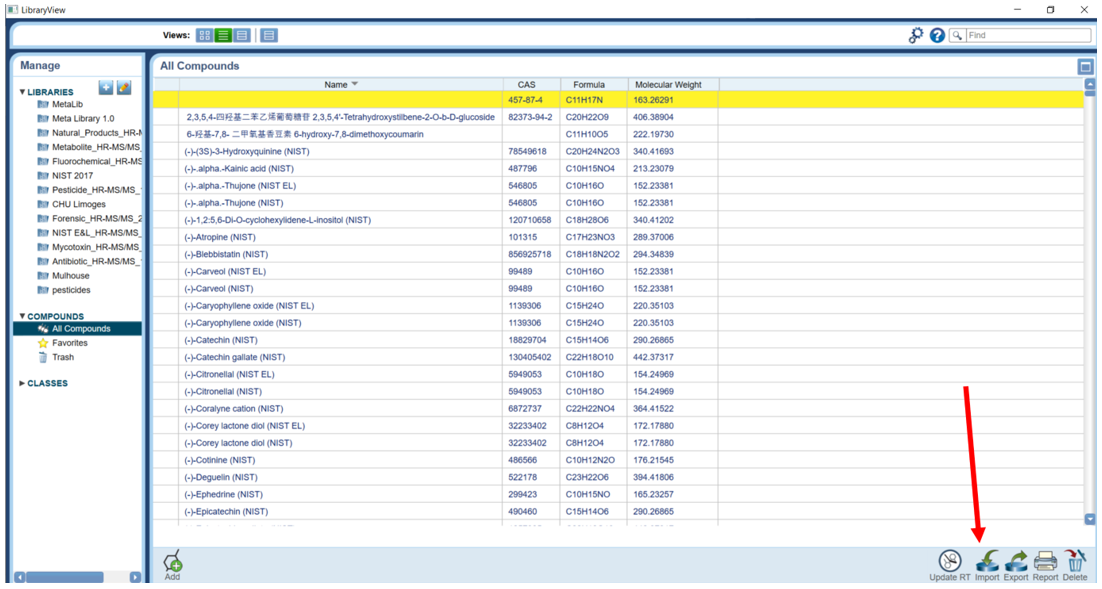Viewport: 1102px width, 589px height.
Task: Open the Trash folder
Action: [x=62, y=357]
